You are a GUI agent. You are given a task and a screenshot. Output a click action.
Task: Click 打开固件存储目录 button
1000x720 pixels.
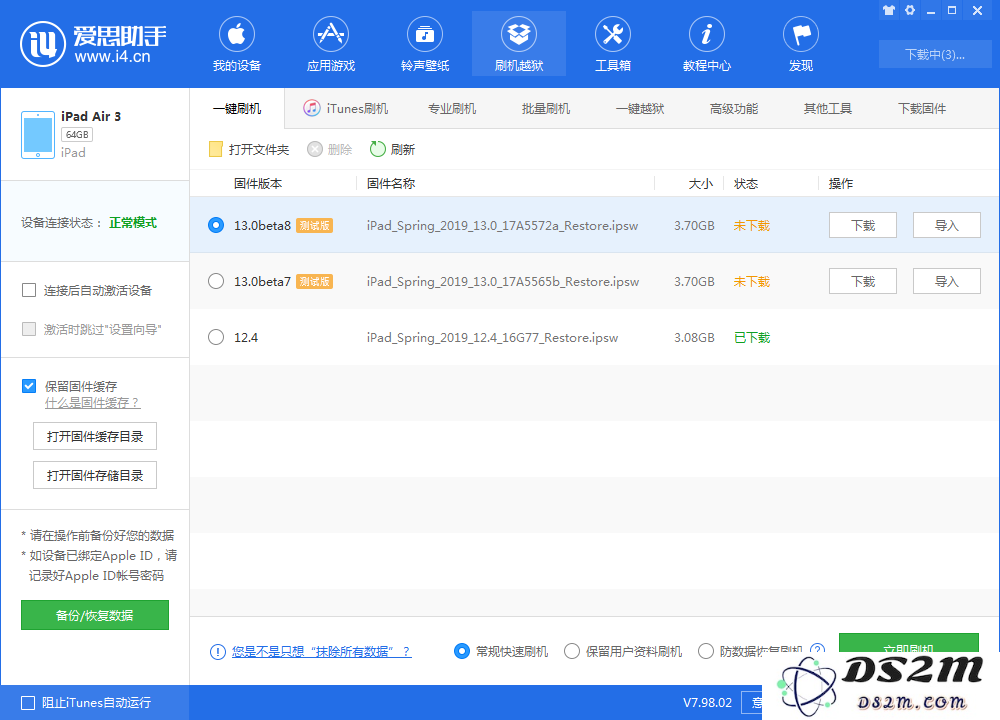(x=95, y=475)
